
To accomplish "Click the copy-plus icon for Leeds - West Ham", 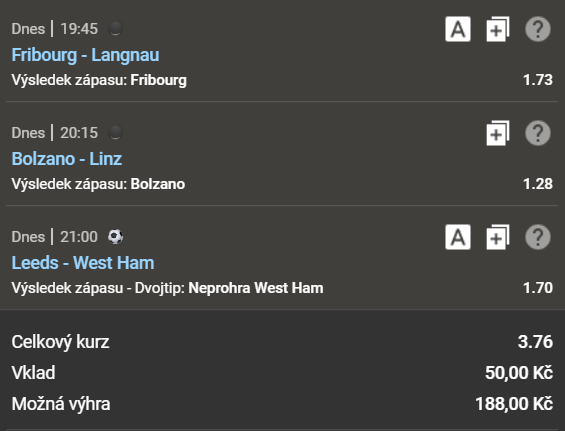I will [498, 237].
